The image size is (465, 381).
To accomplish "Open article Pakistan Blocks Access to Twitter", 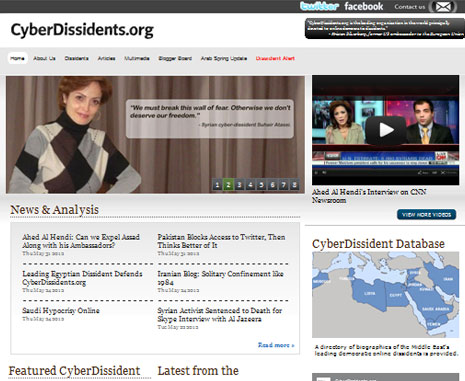I will tap(221, 241).
